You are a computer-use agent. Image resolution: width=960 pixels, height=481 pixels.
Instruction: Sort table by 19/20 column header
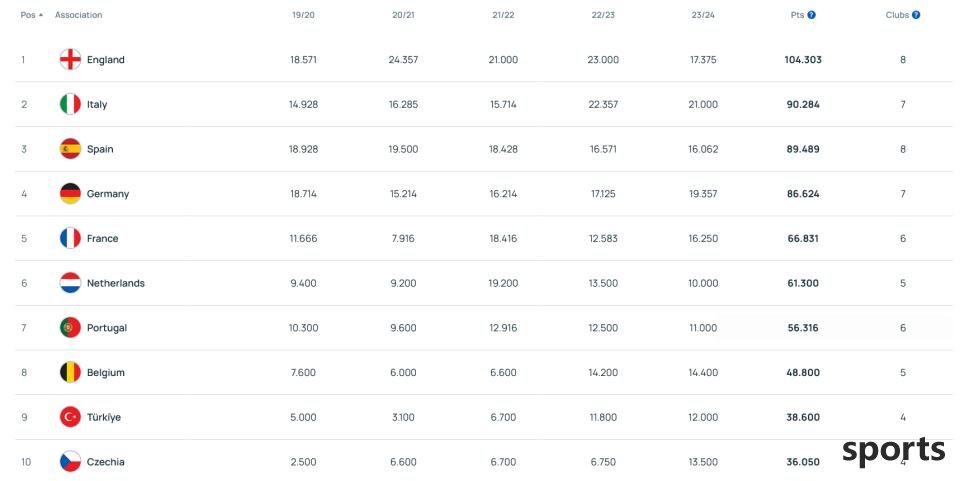click(x=303, y=15)
